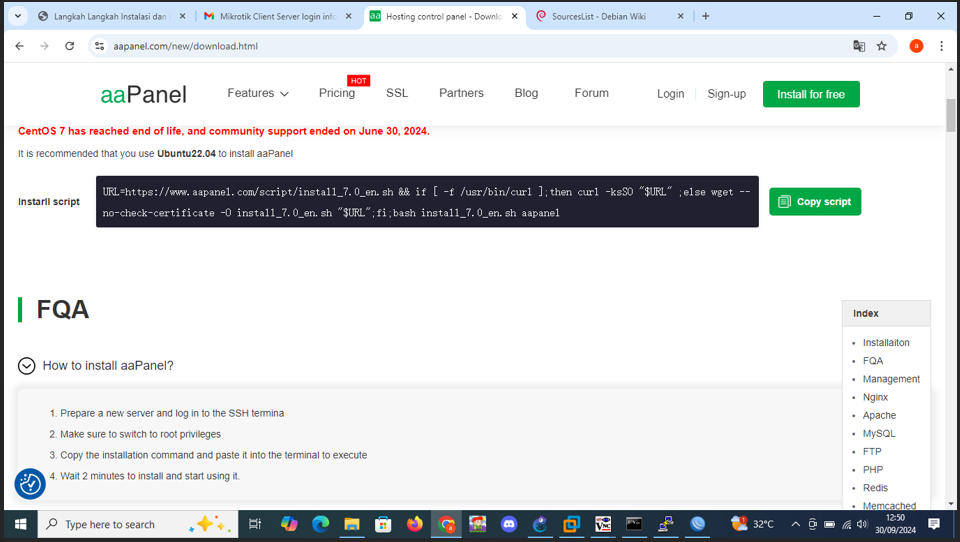The image size is (960, 542).
Task: Open File Explorer from taskbar
Action: pos(351,524)
